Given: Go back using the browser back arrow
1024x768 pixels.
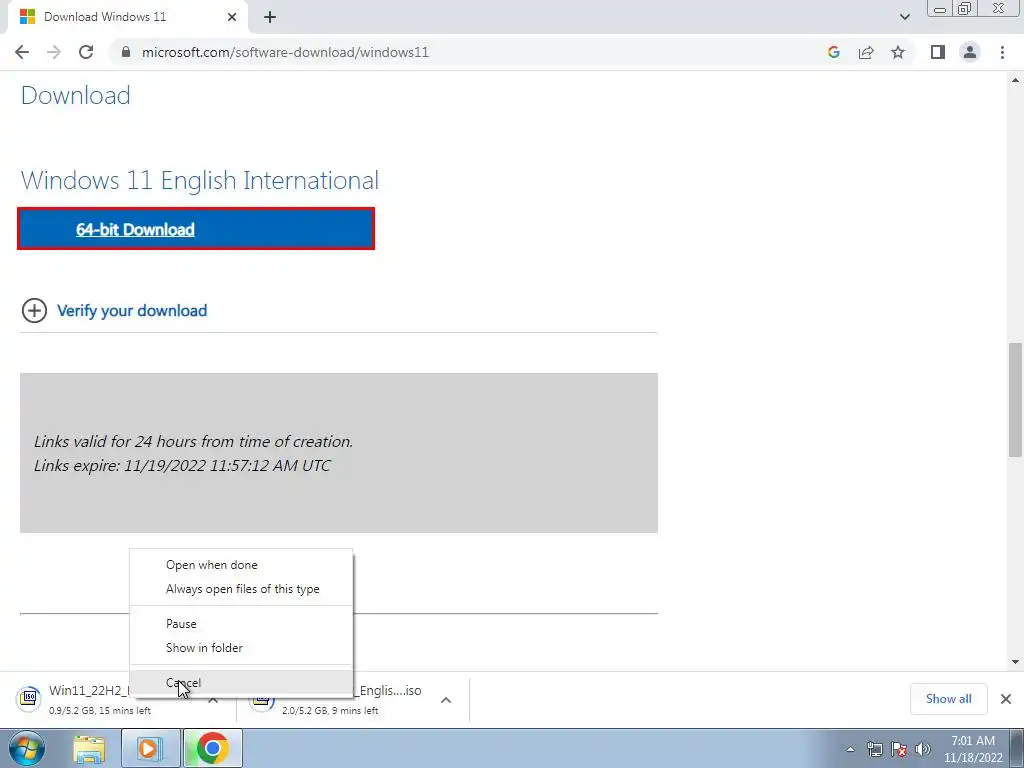Looking at the screenshot, I should [22, 52].
